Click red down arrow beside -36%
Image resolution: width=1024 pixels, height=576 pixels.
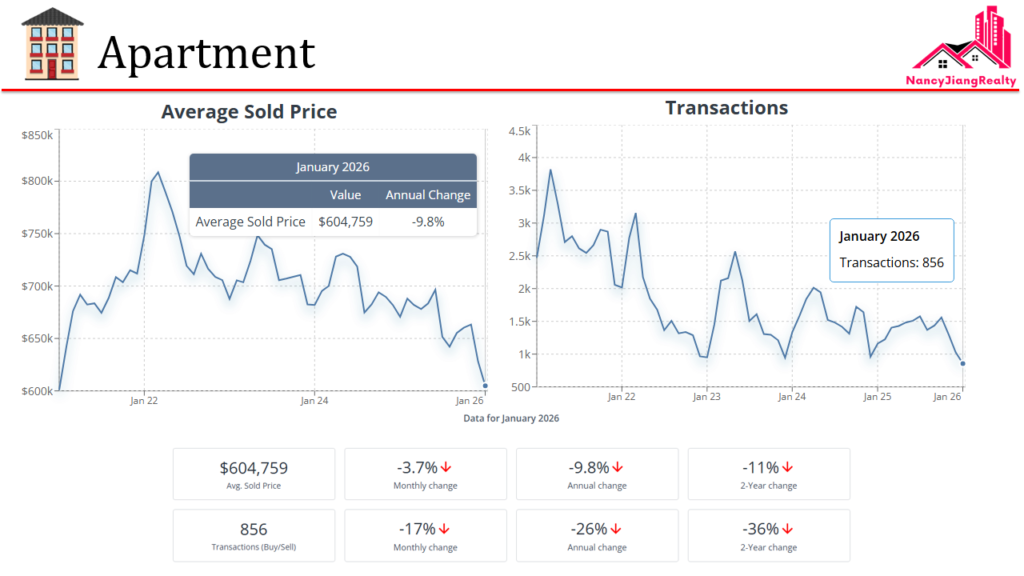point(788,529)
